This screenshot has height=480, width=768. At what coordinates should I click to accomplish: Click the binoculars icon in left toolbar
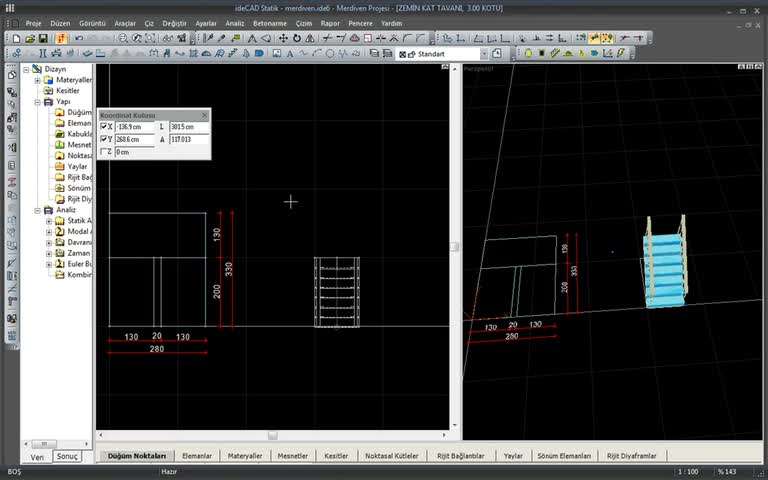pos(12,318)
